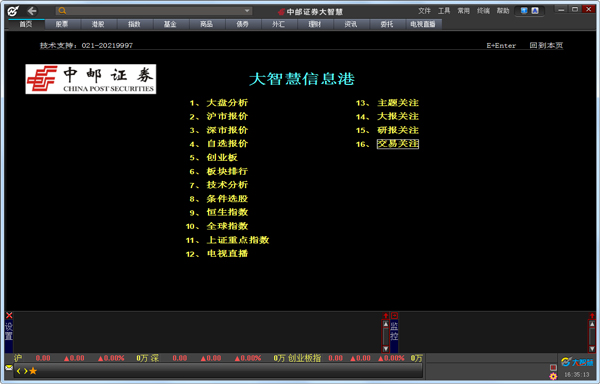Go back using the left arrow icon
This screenshot has width=600, height=384.
(32, 11)
